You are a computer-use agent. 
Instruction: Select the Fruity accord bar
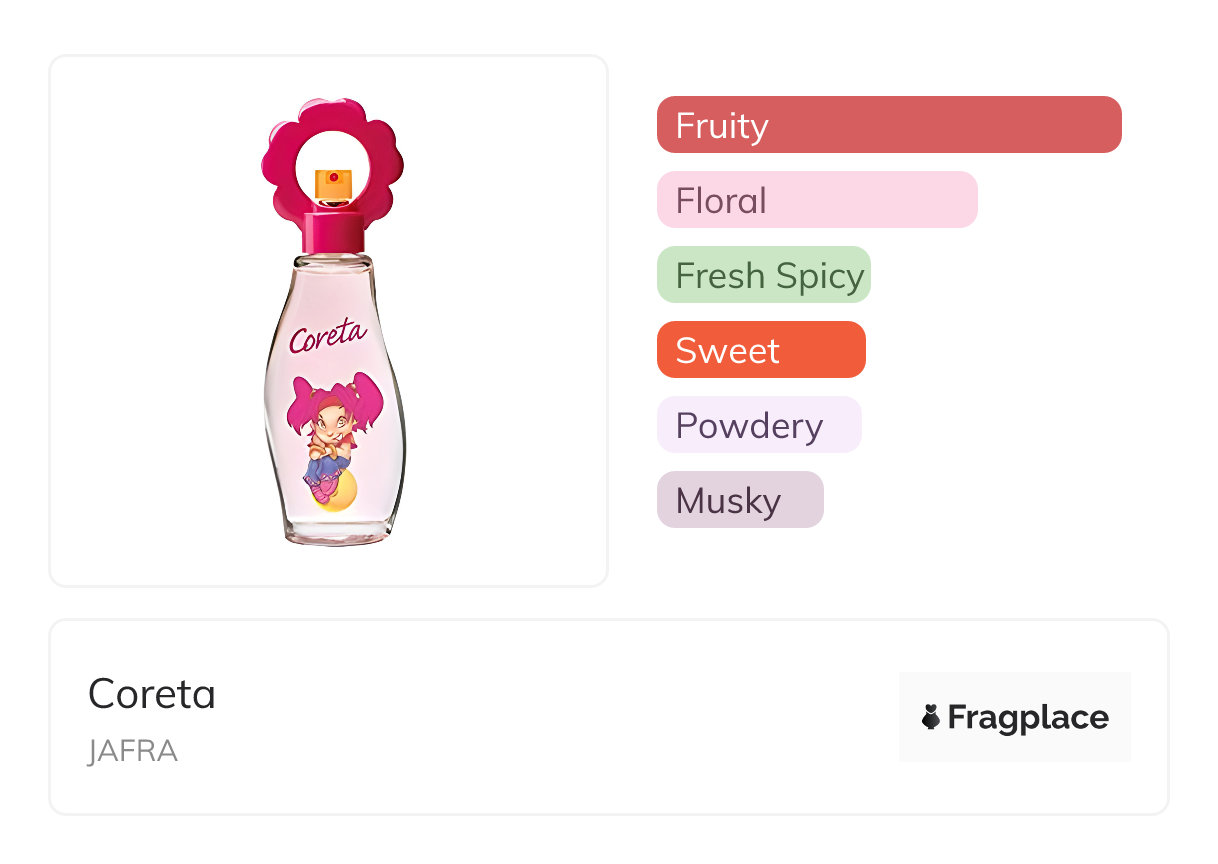(888, 125)
